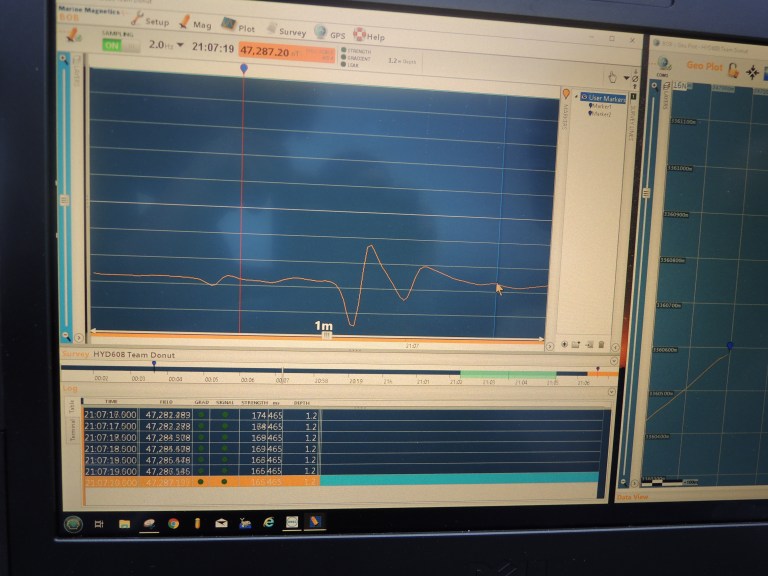
Task: Open Chrome from the Windows taskbar
Action: point(173,522)
